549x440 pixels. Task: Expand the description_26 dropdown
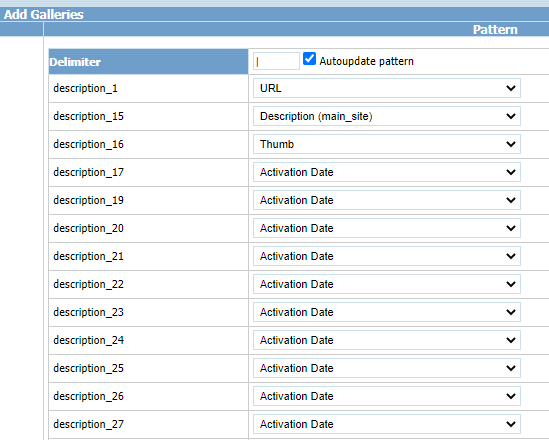pyautogui.click(x=387, y=396)
